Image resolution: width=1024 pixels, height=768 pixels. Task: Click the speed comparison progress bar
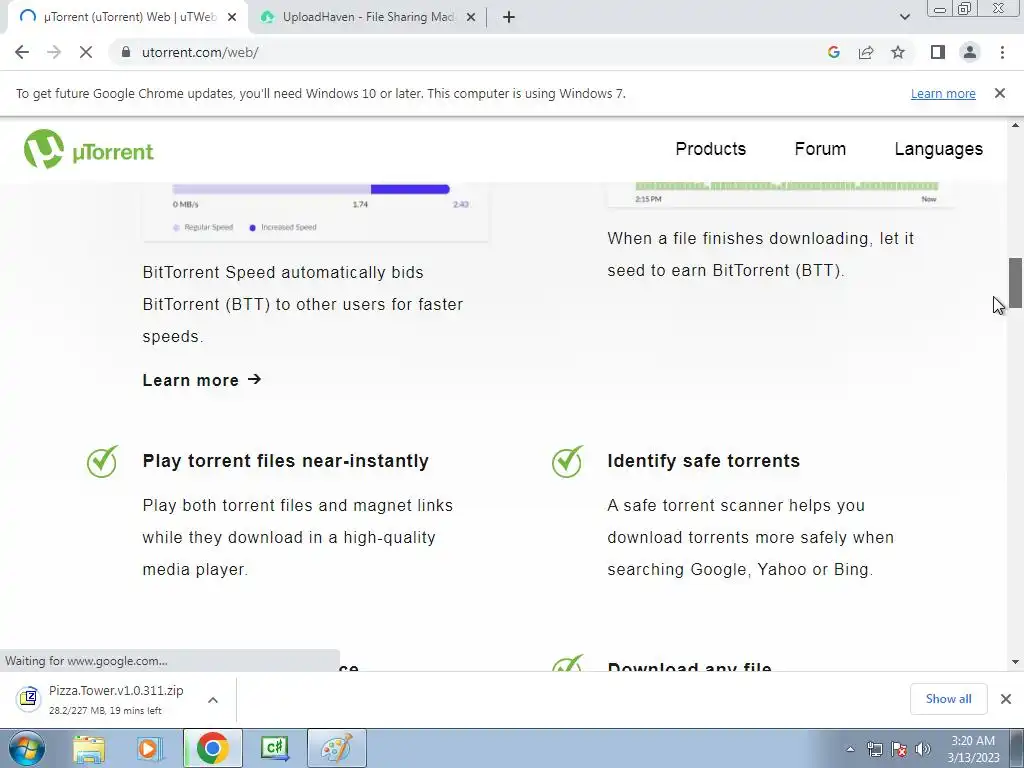point(311,189)
